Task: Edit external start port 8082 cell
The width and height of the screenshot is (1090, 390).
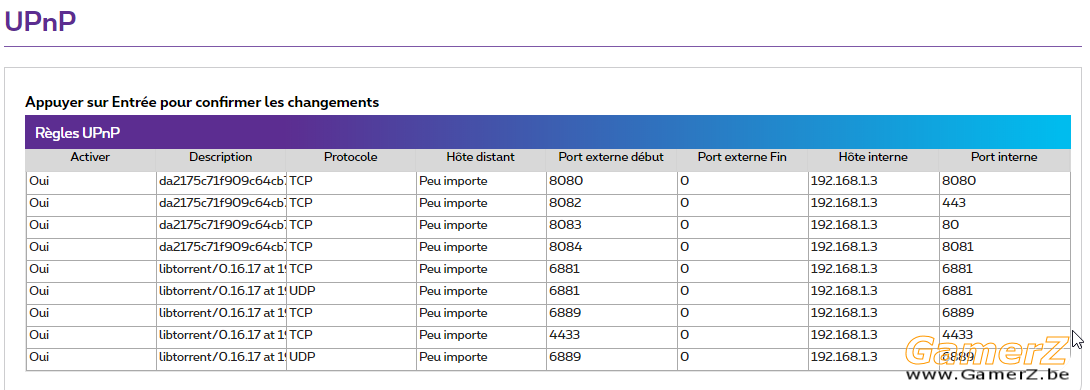Action: [611, 204]
